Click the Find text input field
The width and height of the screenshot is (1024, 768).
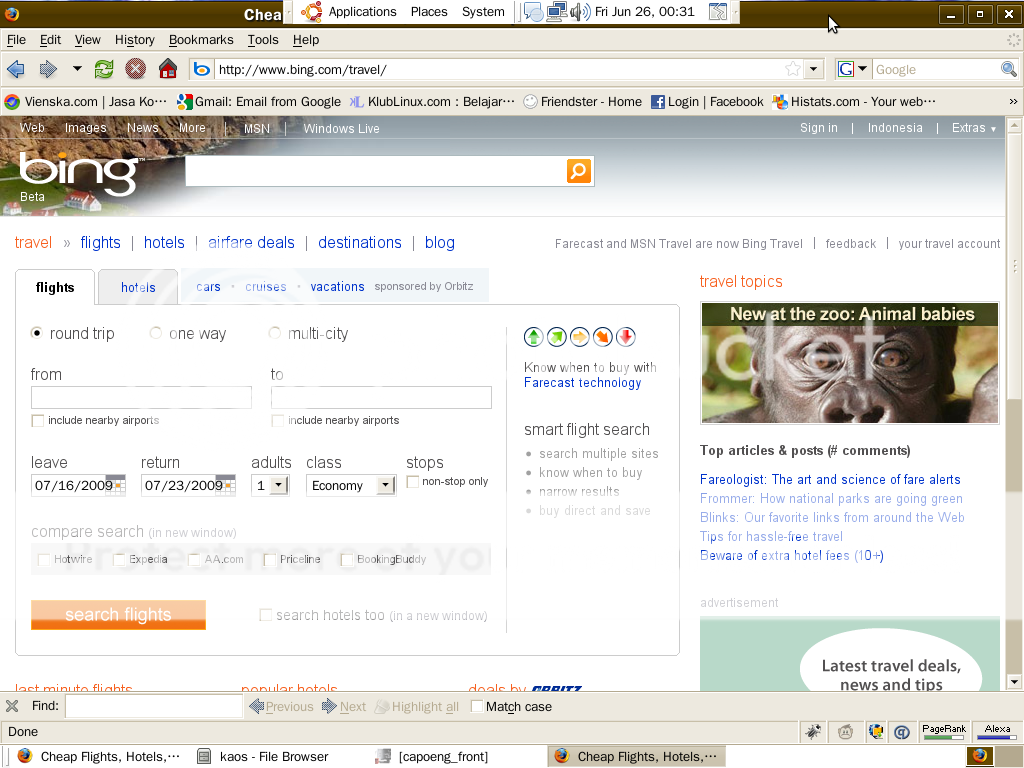coord(154,706)
